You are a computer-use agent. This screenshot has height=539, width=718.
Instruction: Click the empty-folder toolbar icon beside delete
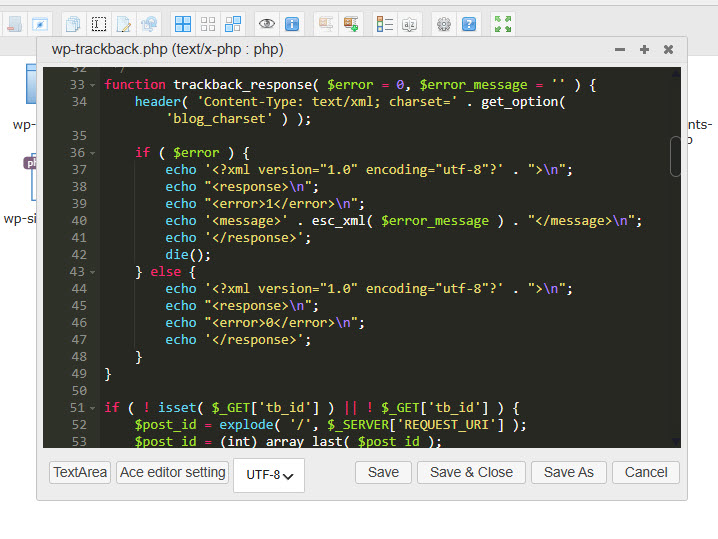coord(40,24)
